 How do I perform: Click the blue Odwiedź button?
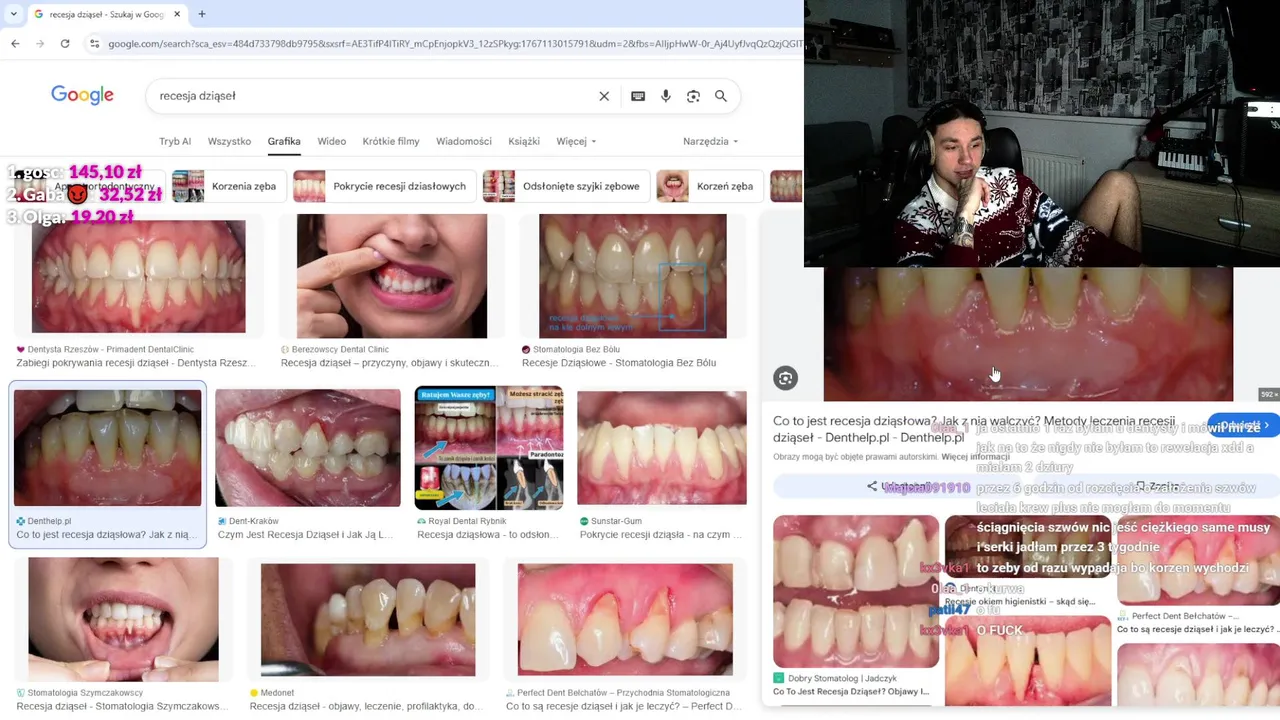click(1242, 426)
